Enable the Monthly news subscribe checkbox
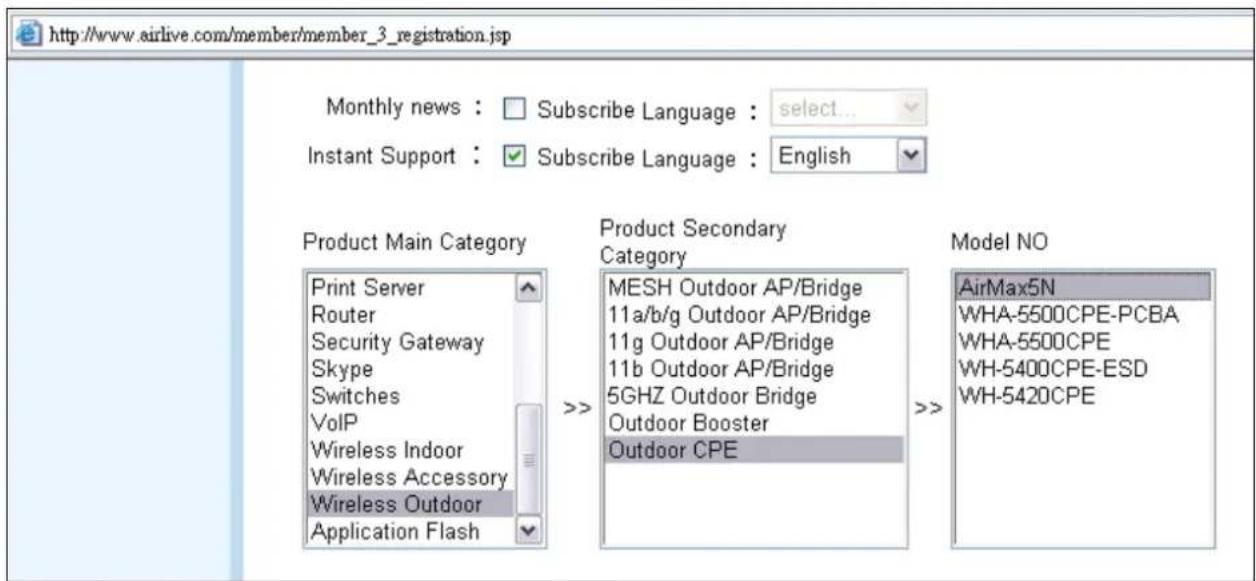The image size is (1256, 581). (x=516, y=110)
